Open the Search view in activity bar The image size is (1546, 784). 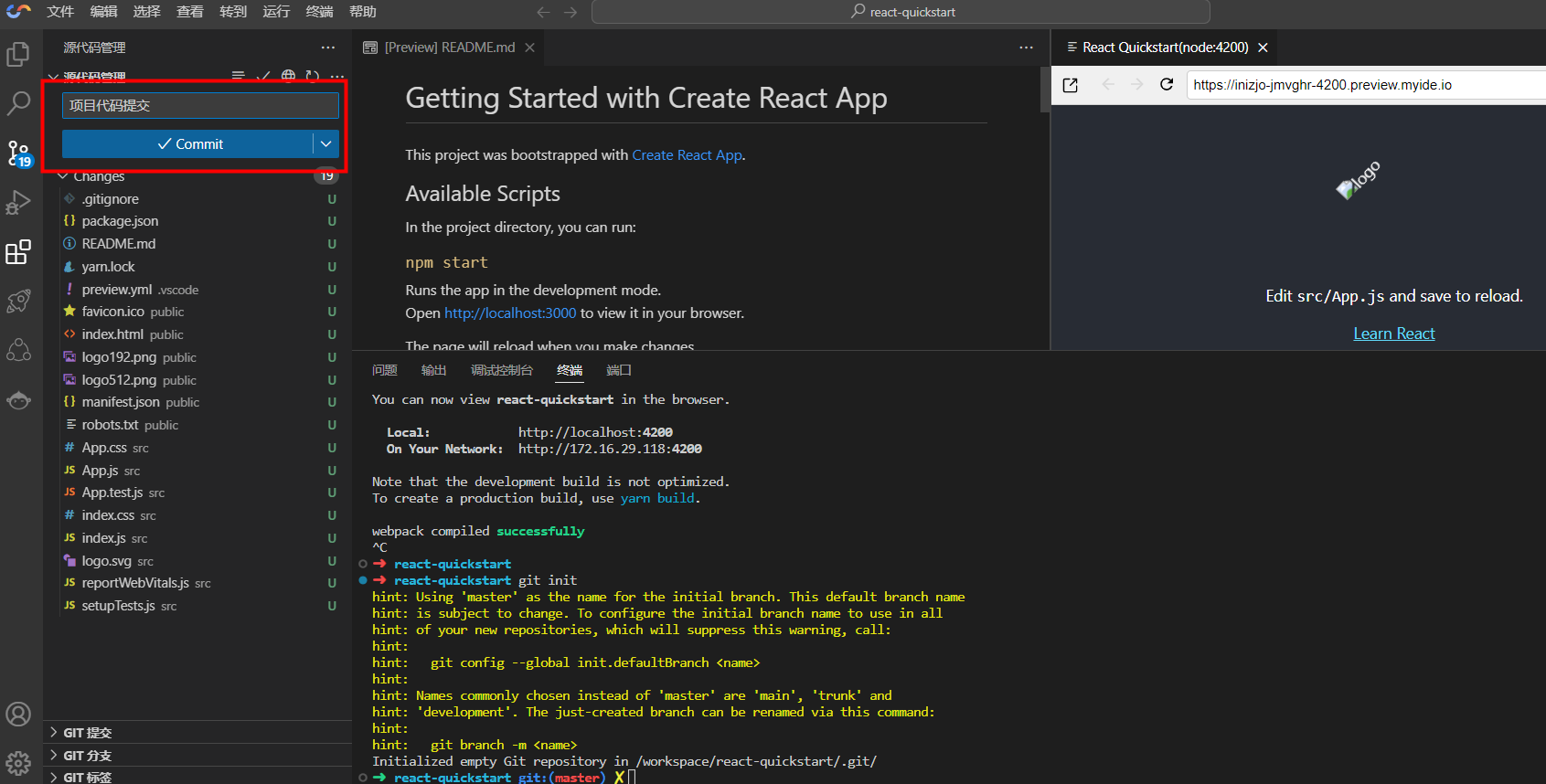(18, 103)
